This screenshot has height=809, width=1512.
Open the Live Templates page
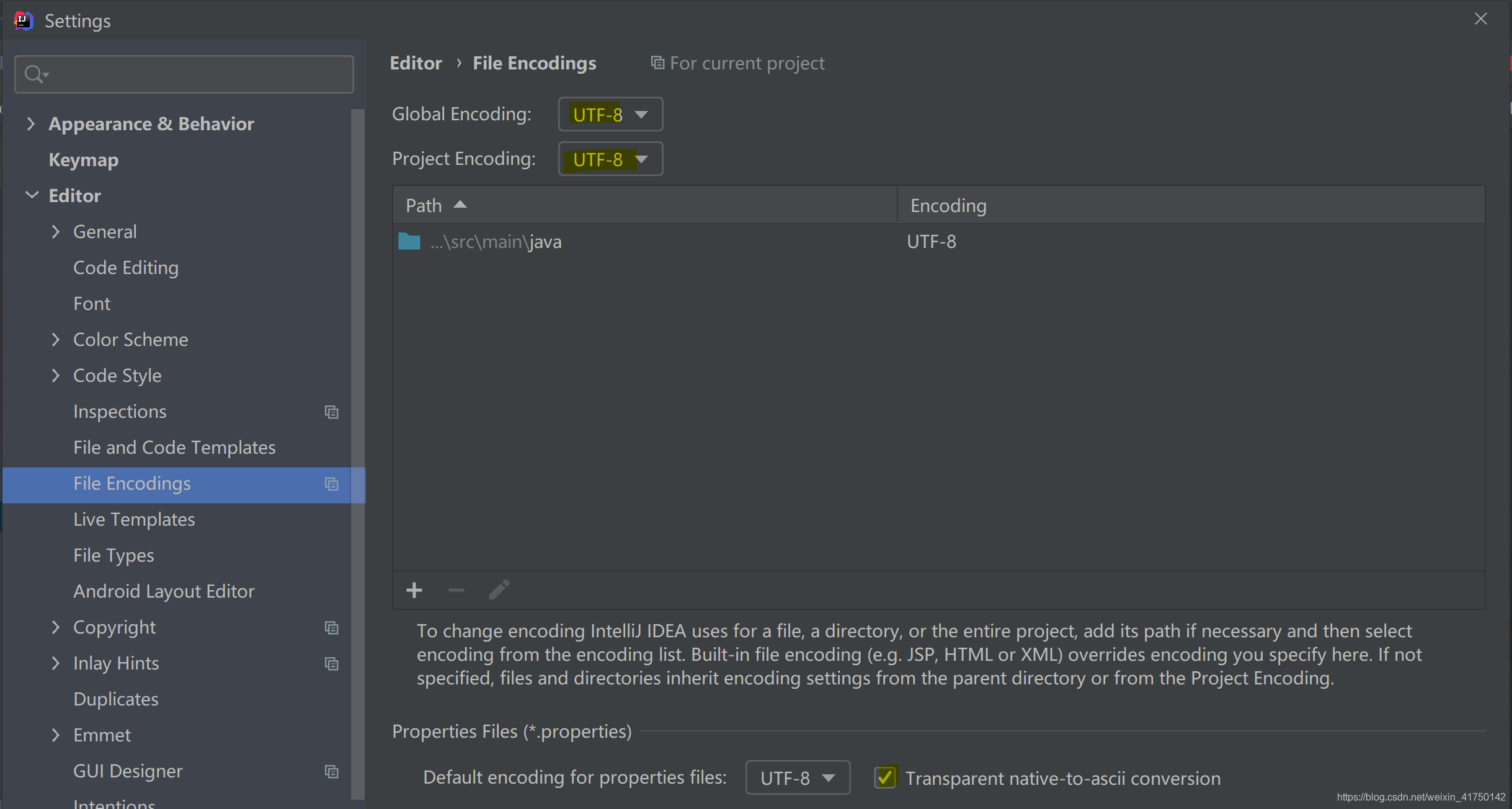pyautogui.click(x=134, y=519)
